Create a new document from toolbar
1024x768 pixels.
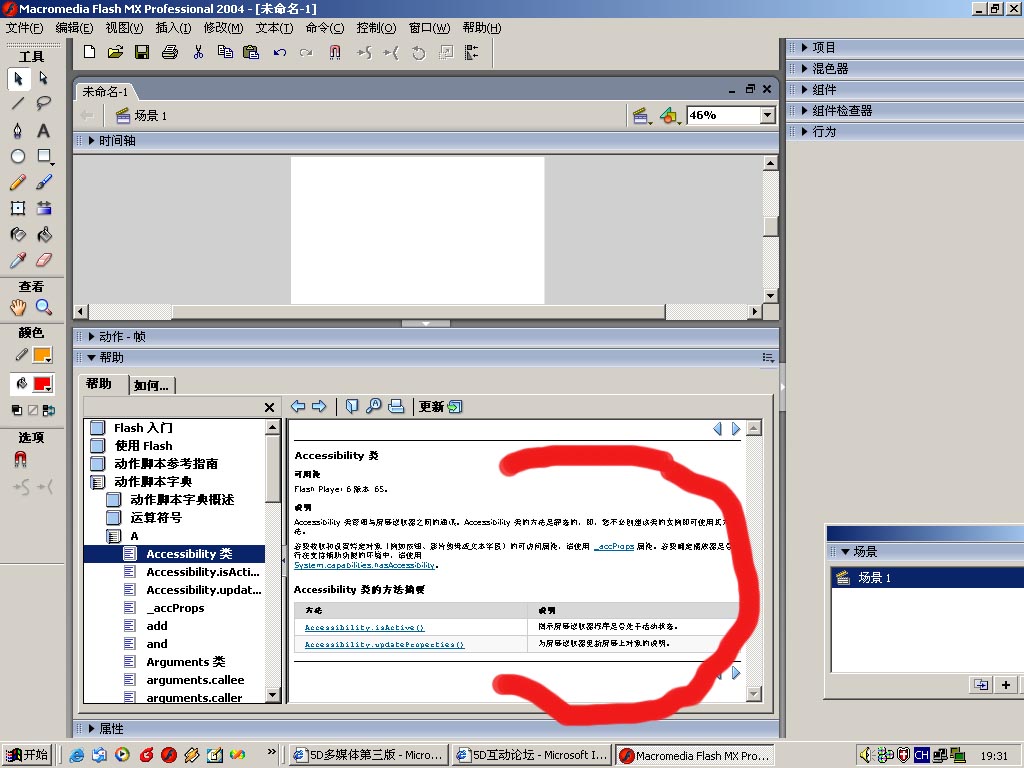click(89, 52)
